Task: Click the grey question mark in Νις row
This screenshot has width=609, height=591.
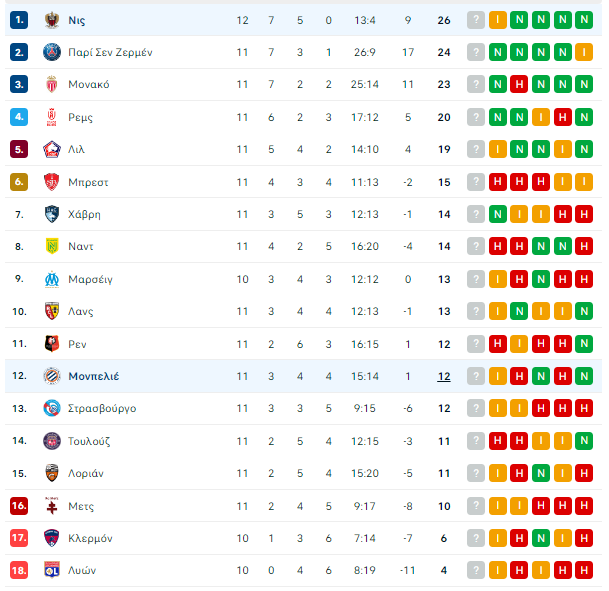Action: (x=476, y=20)
